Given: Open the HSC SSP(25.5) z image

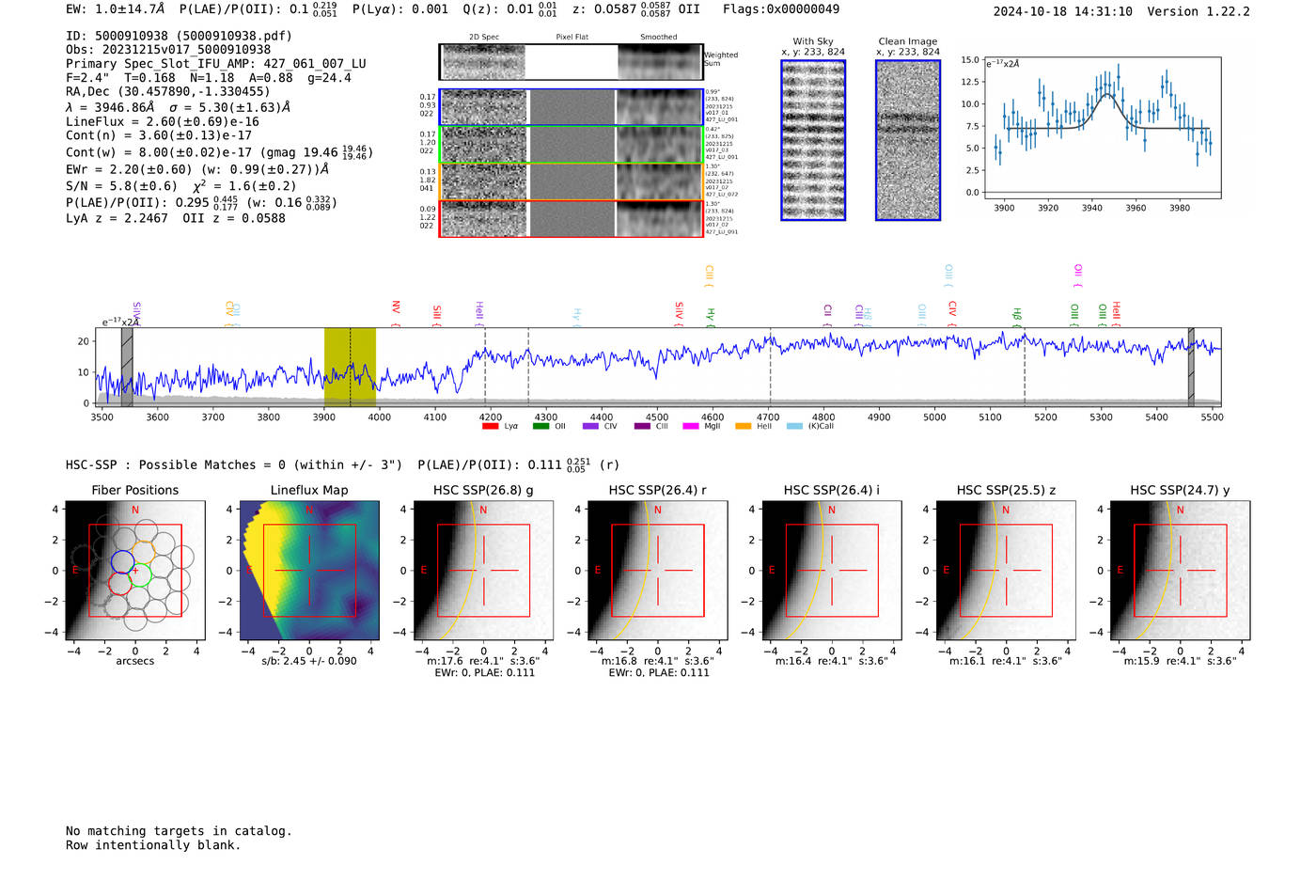Looking at the screenshot, I should (1006, 571).
